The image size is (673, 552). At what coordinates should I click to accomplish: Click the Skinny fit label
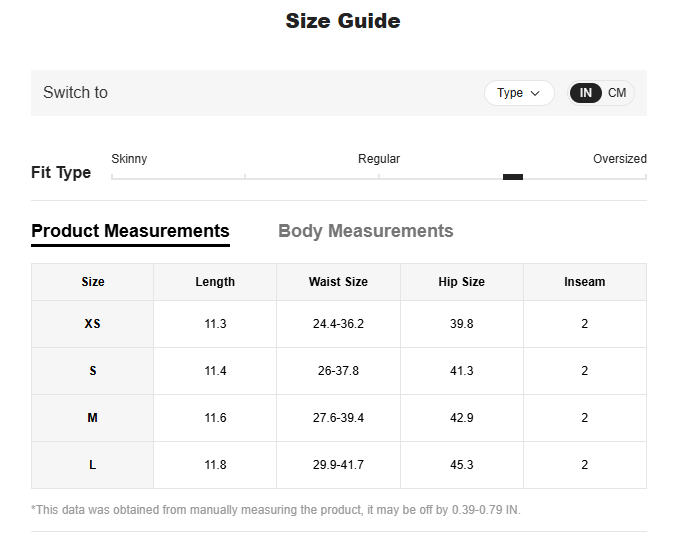click(129, 159)
